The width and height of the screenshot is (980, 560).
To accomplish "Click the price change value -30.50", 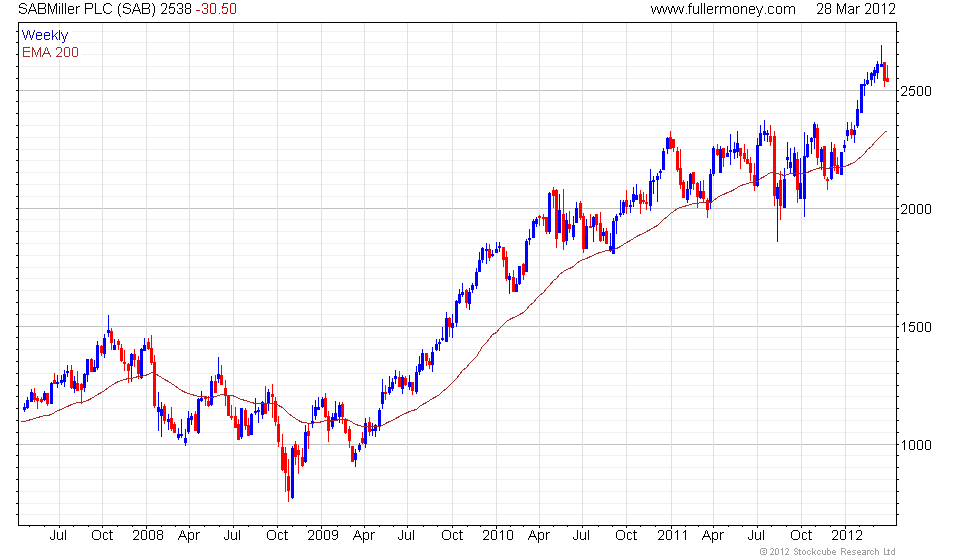I will [216, 9].
